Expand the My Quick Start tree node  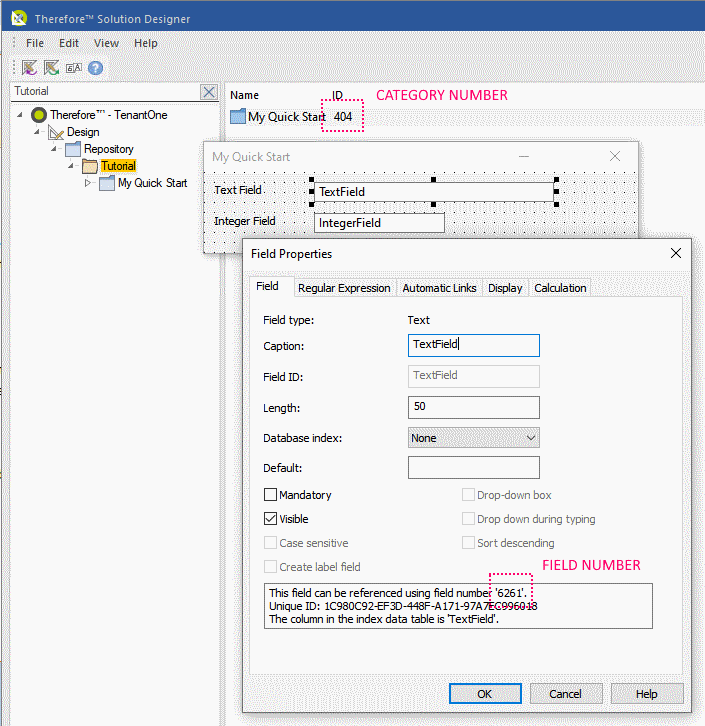point(87,183)
